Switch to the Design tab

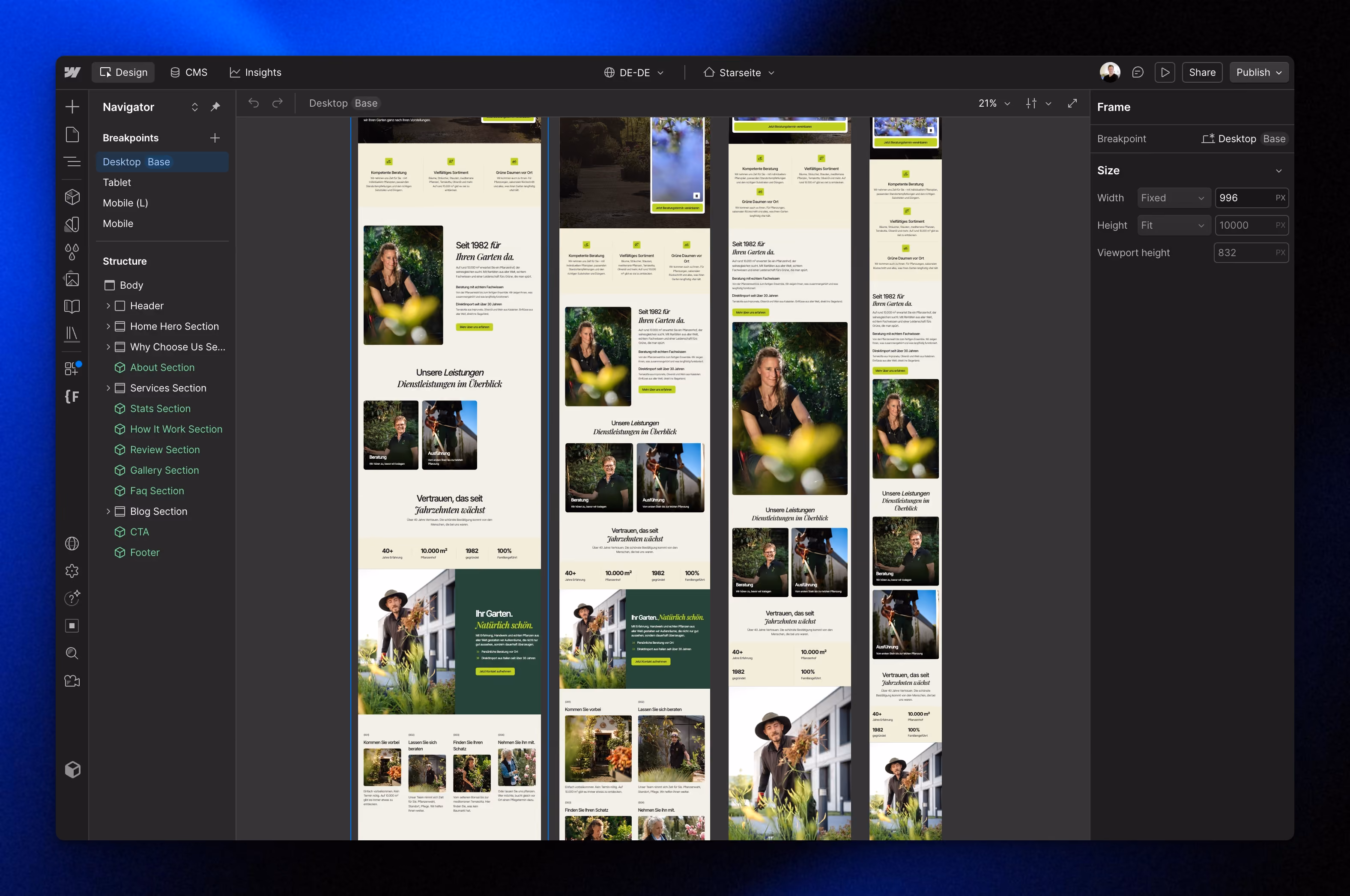click(123, 72)
